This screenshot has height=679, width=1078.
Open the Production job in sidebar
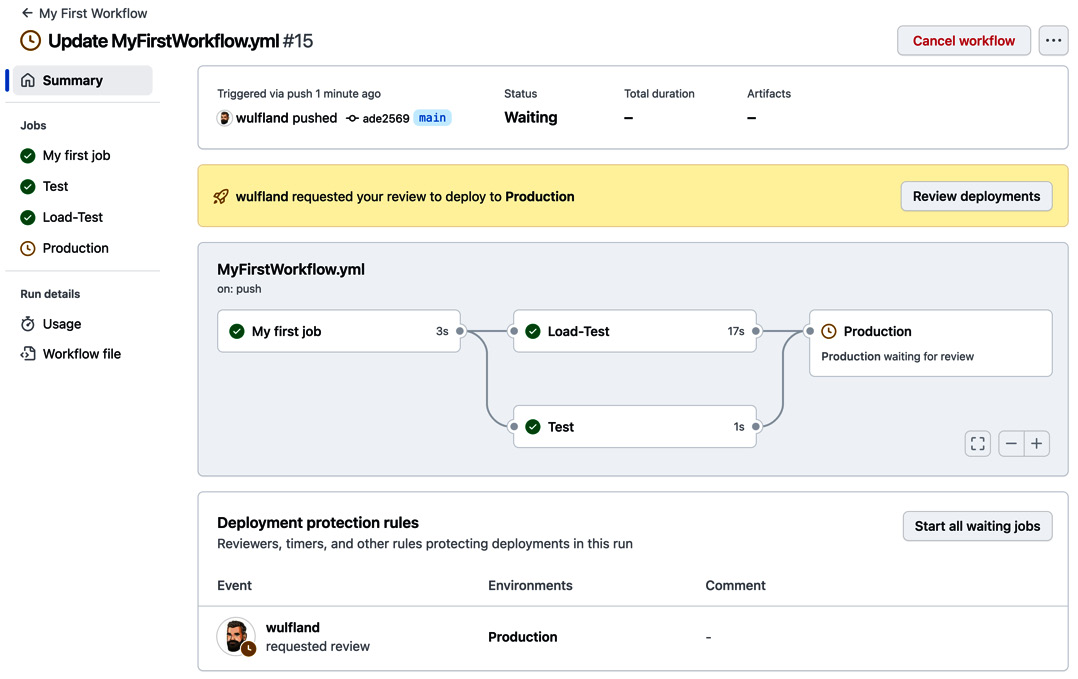[x=76, y=248]
